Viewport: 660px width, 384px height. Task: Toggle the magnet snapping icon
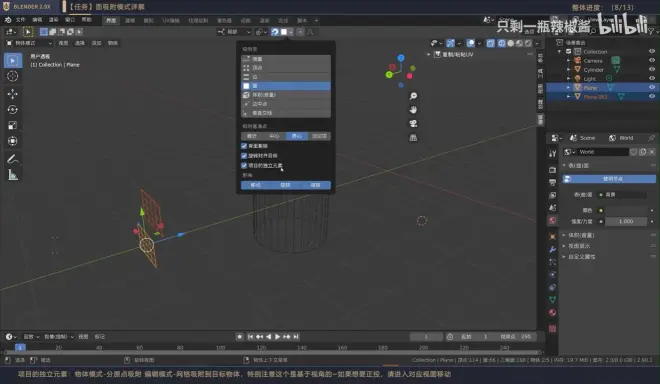tap(275, 32)
